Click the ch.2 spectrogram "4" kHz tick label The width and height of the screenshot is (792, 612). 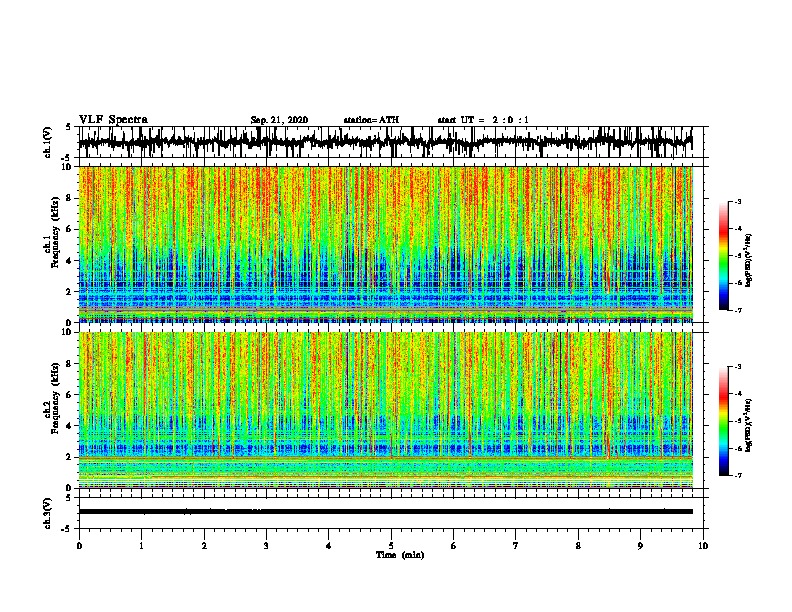pos(70,426)
